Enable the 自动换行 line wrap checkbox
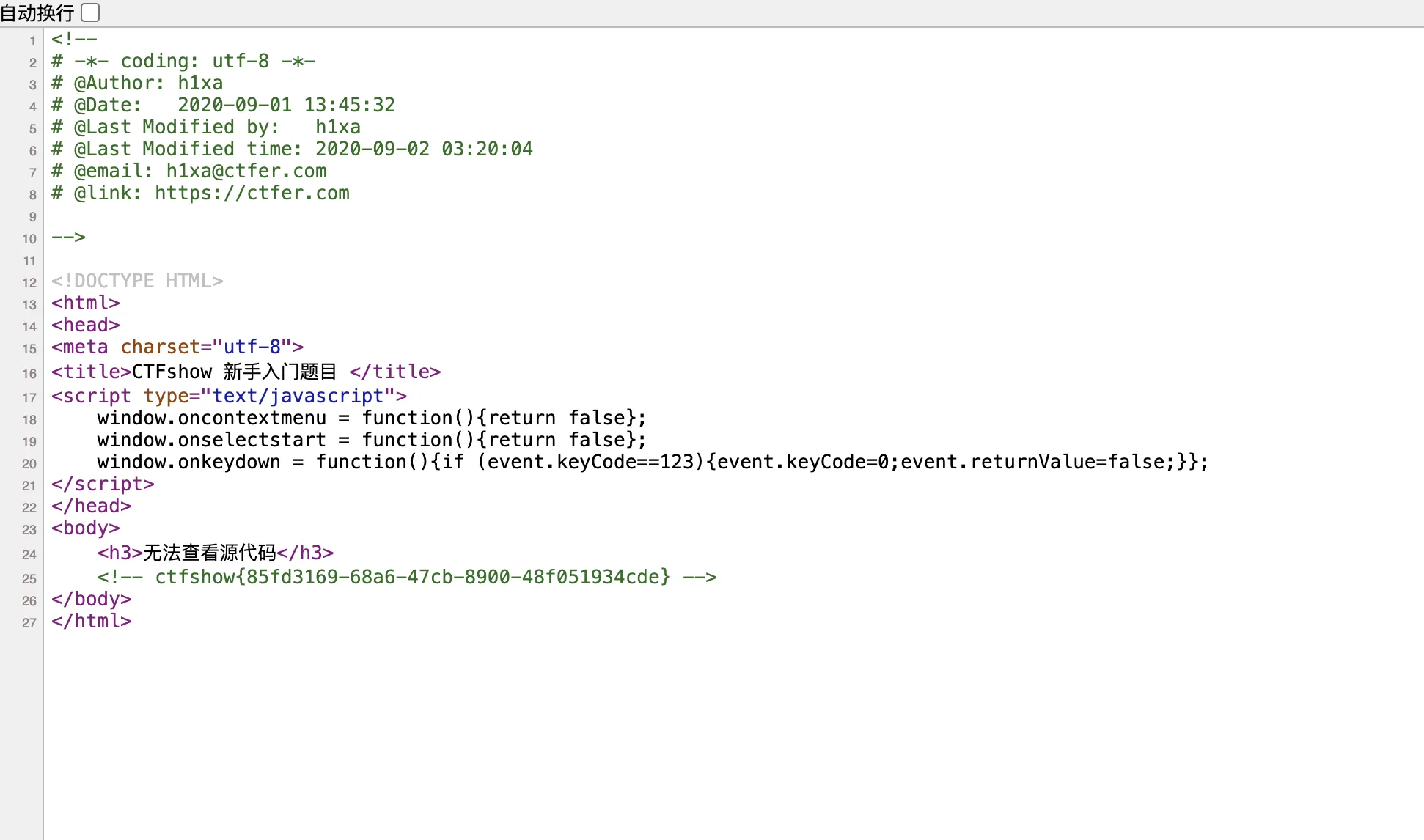 [90, 12]
